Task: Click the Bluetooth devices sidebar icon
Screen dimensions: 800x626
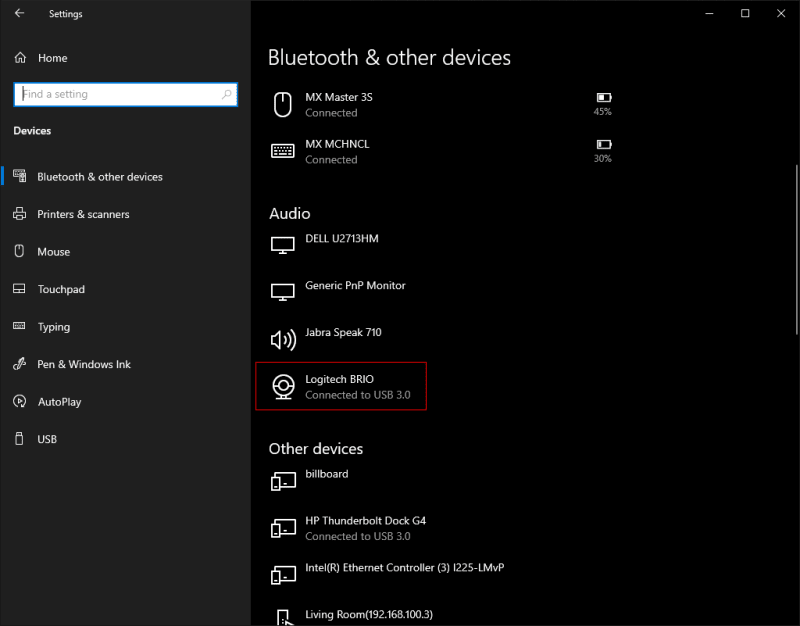Action: click(19, 176)
